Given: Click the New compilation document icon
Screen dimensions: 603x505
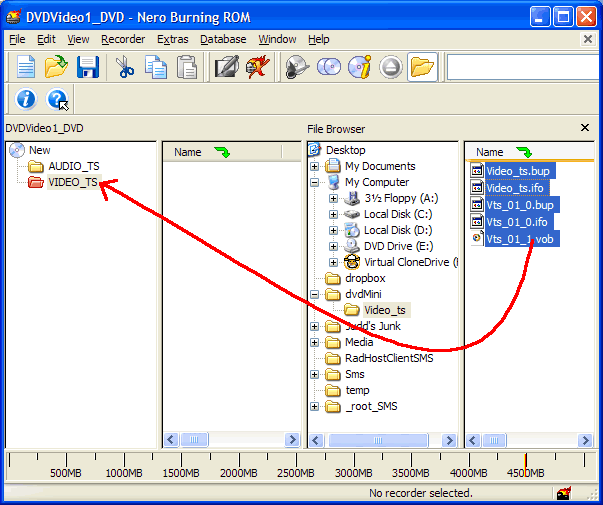Looking at the screenshot, I should 26,67.
